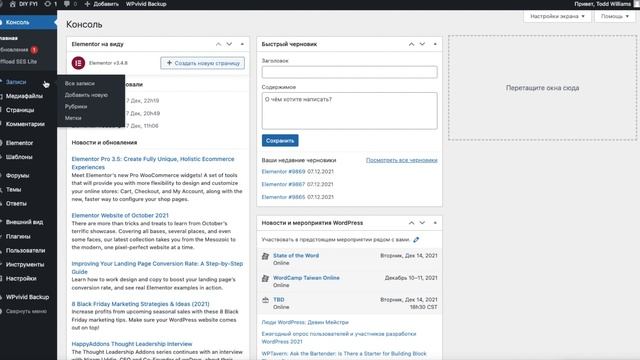Open Improving Your Landing Page Conversion Rate link
The height and width of the screenshot is (360, 640).
pyautogui.click(x=157, y=267)
